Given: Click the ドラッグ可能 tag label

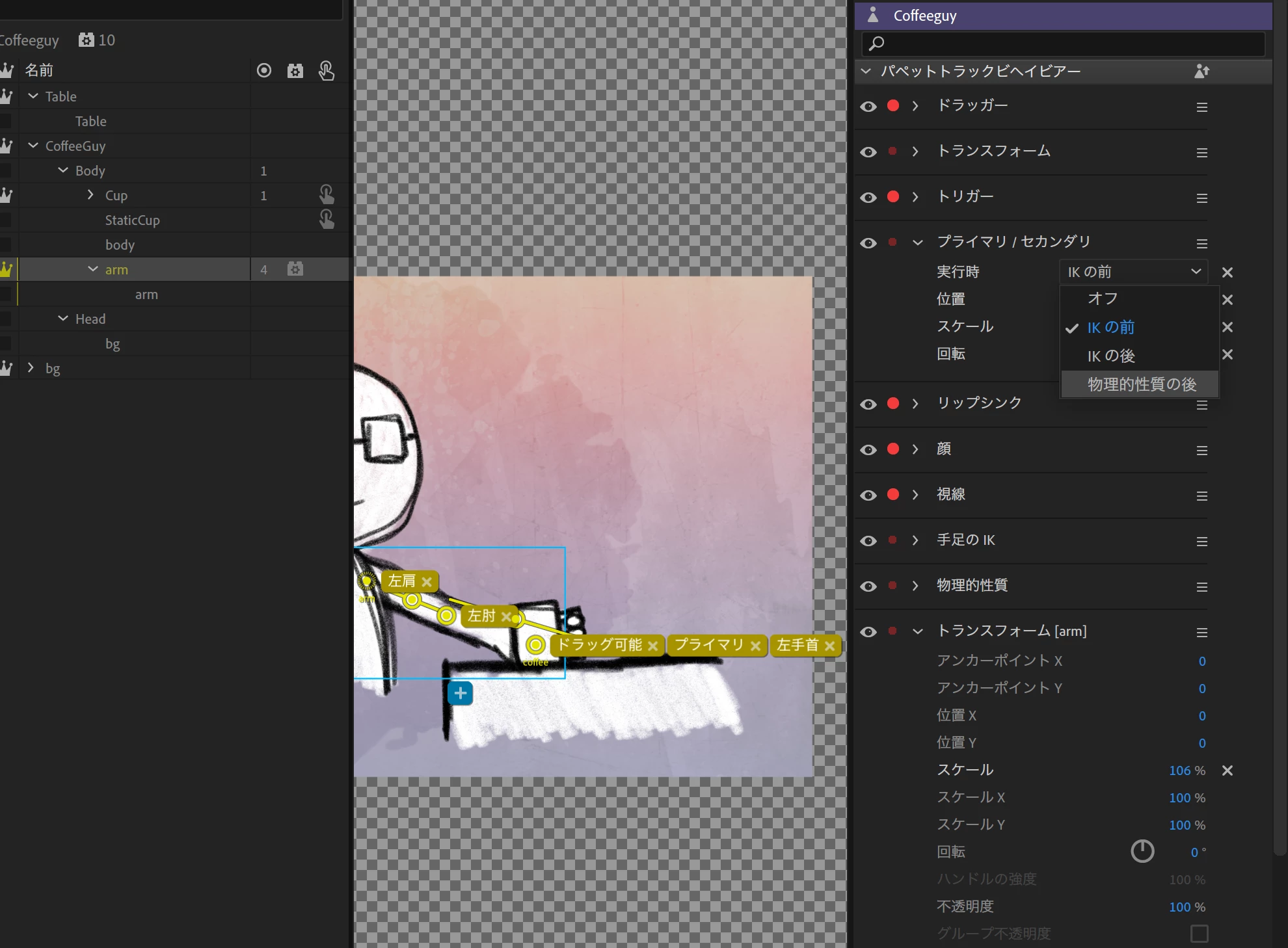Looking at the screenshot, I should 599,645.
